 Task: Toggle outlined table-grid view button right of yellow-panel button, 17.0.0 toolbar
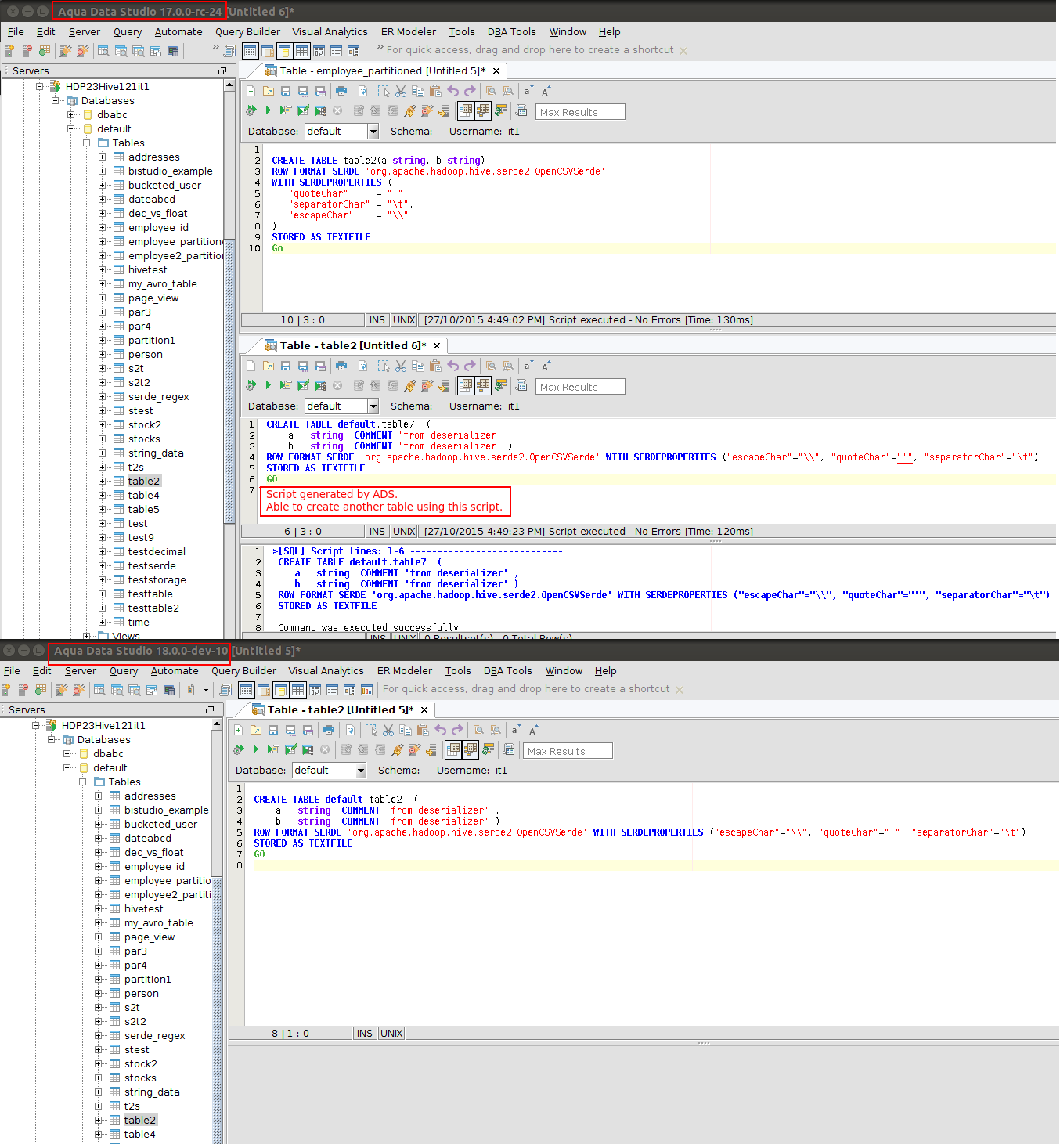click(x=301, y=51)
